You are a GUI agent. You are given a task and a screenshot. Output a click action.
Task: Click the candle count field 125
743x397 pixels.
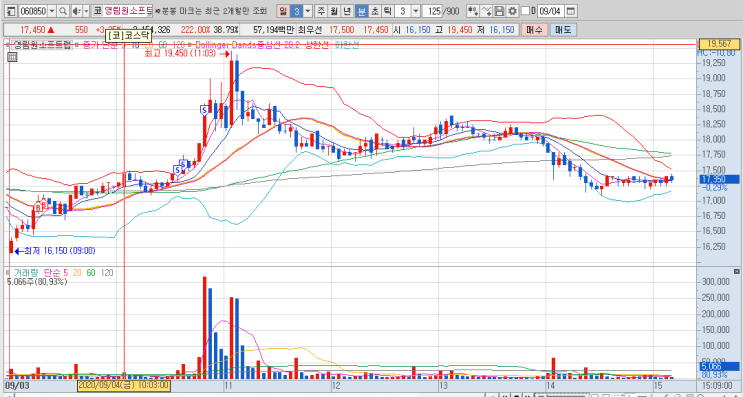point(432,10)
